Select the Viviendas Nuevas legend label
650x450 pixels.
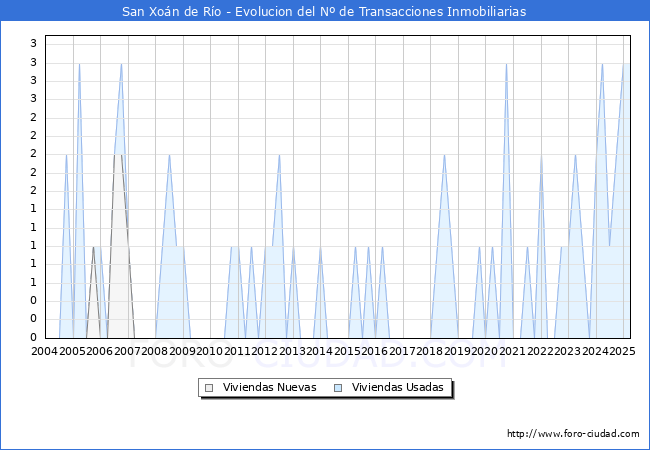pyautogui.click(x=269, y=387)
